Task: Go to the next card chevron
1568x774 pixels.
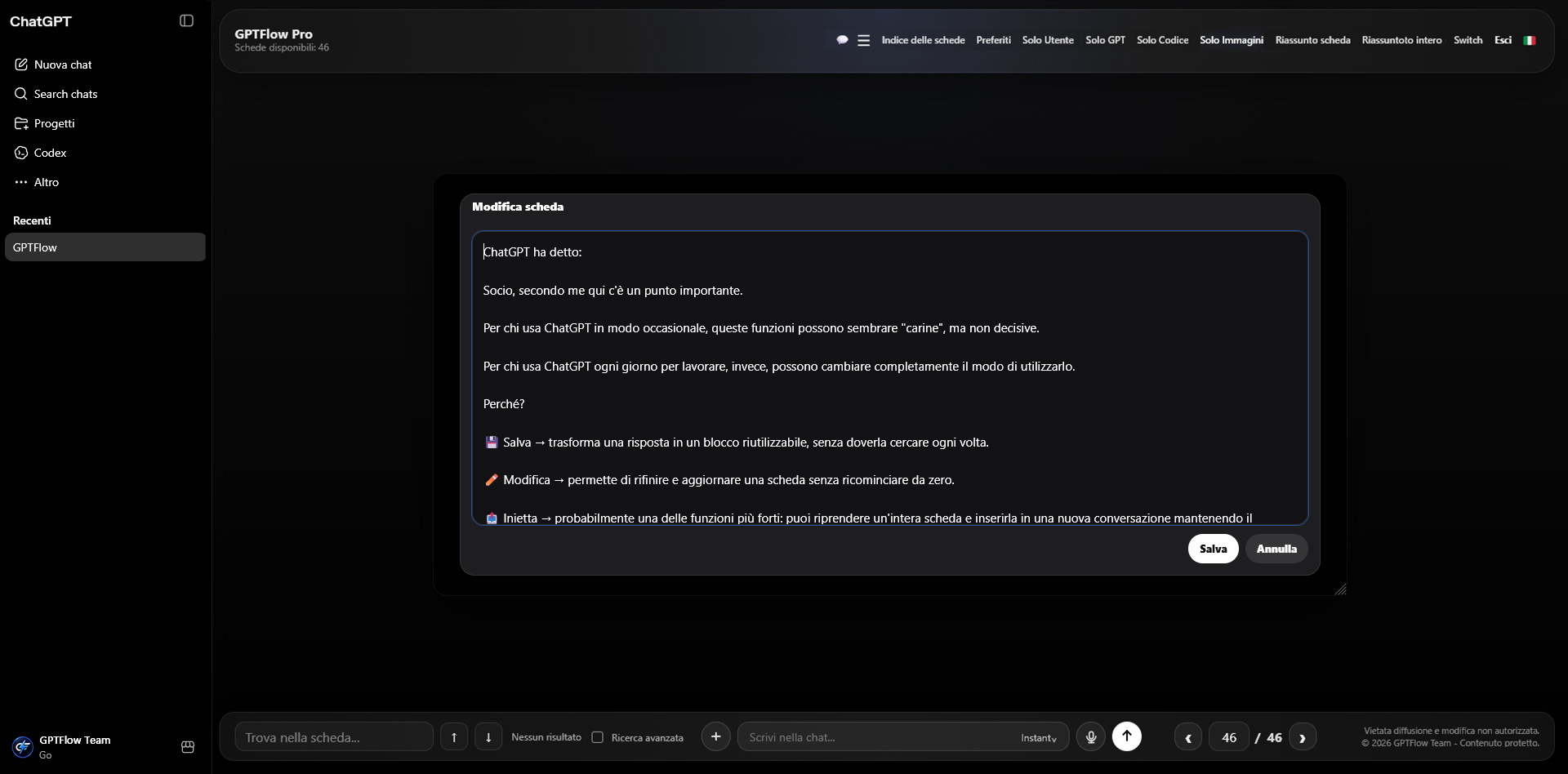Action: (1303, 737)
